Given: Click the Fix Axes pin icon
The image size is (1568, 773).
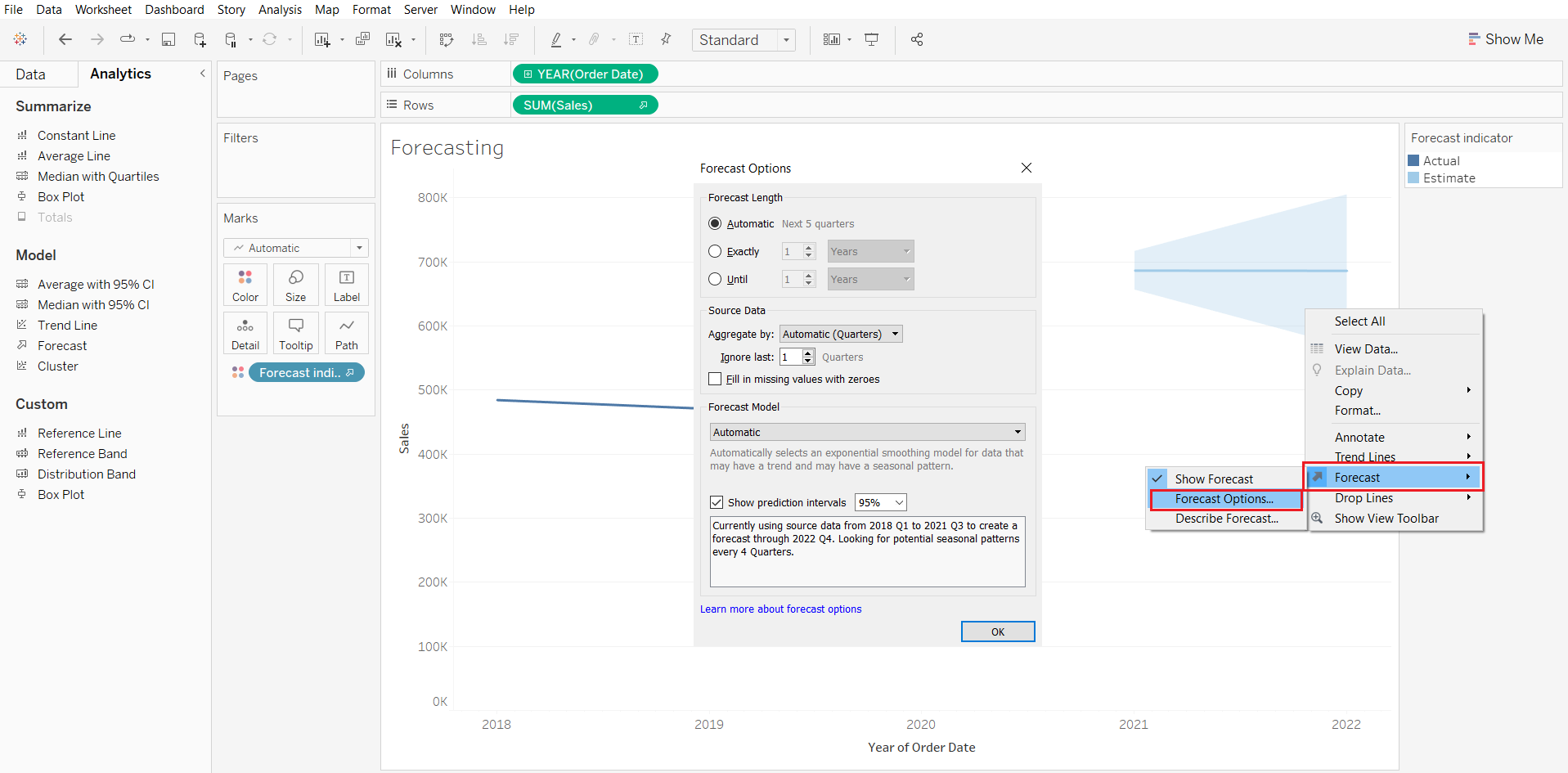Looking at the screenshot, I should coord(667,39).
